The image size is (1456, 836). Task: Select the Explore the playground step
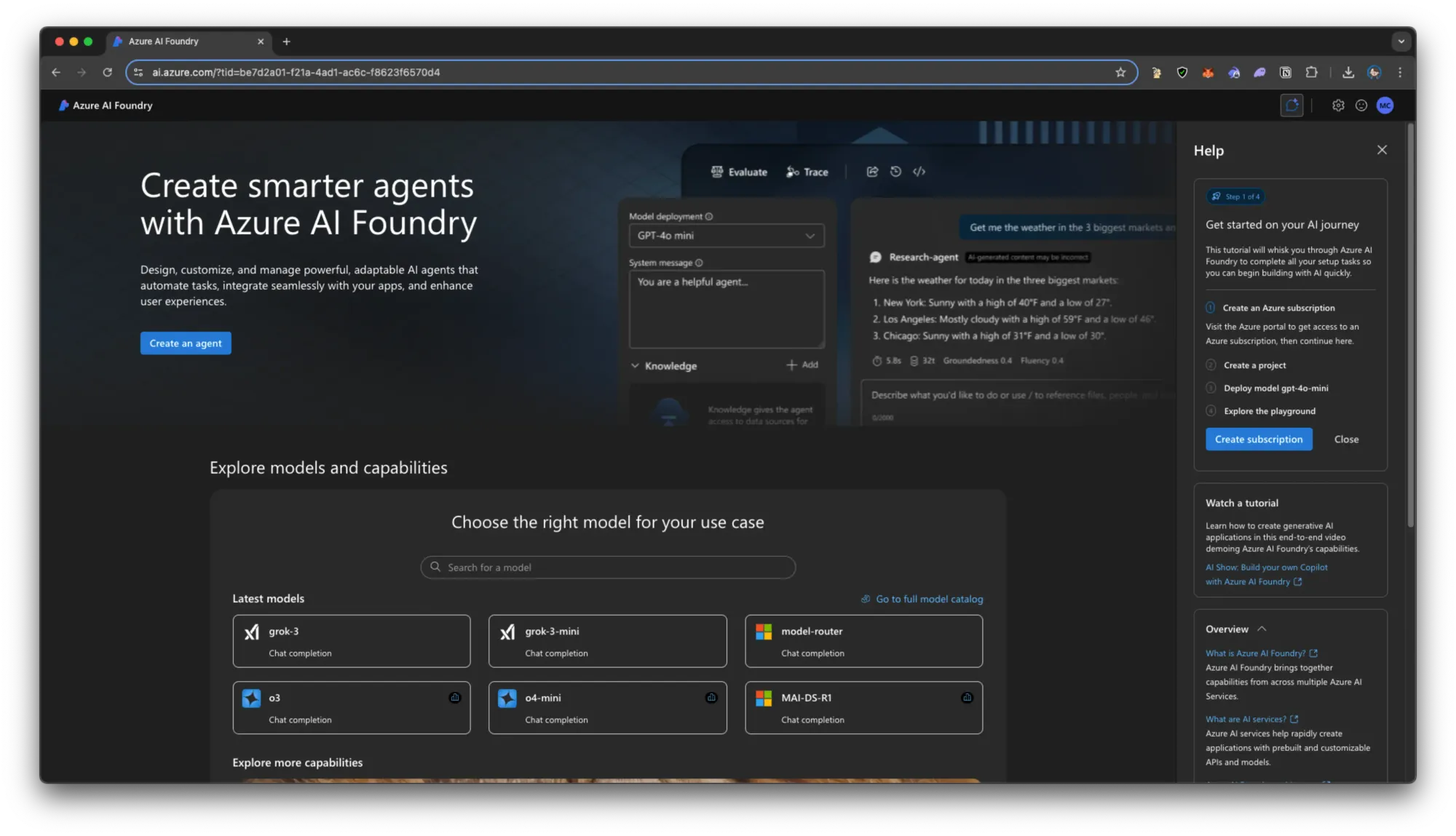click(1269, 411)
